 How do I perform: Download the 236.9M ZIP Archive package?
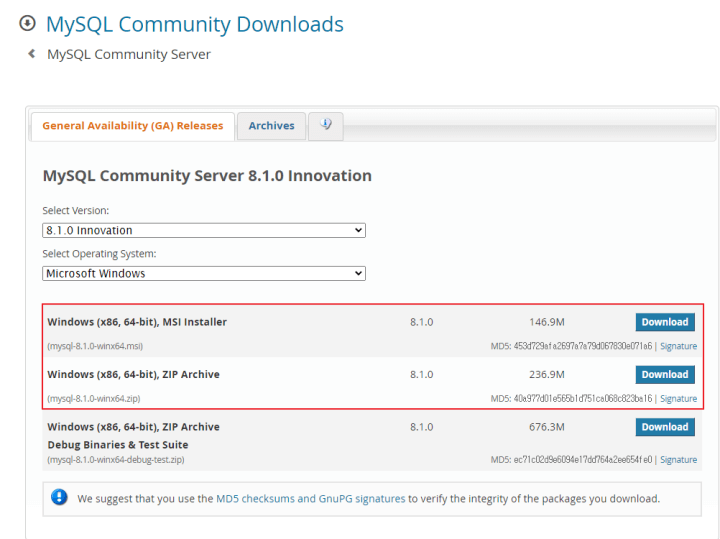[x=665, y=375]
